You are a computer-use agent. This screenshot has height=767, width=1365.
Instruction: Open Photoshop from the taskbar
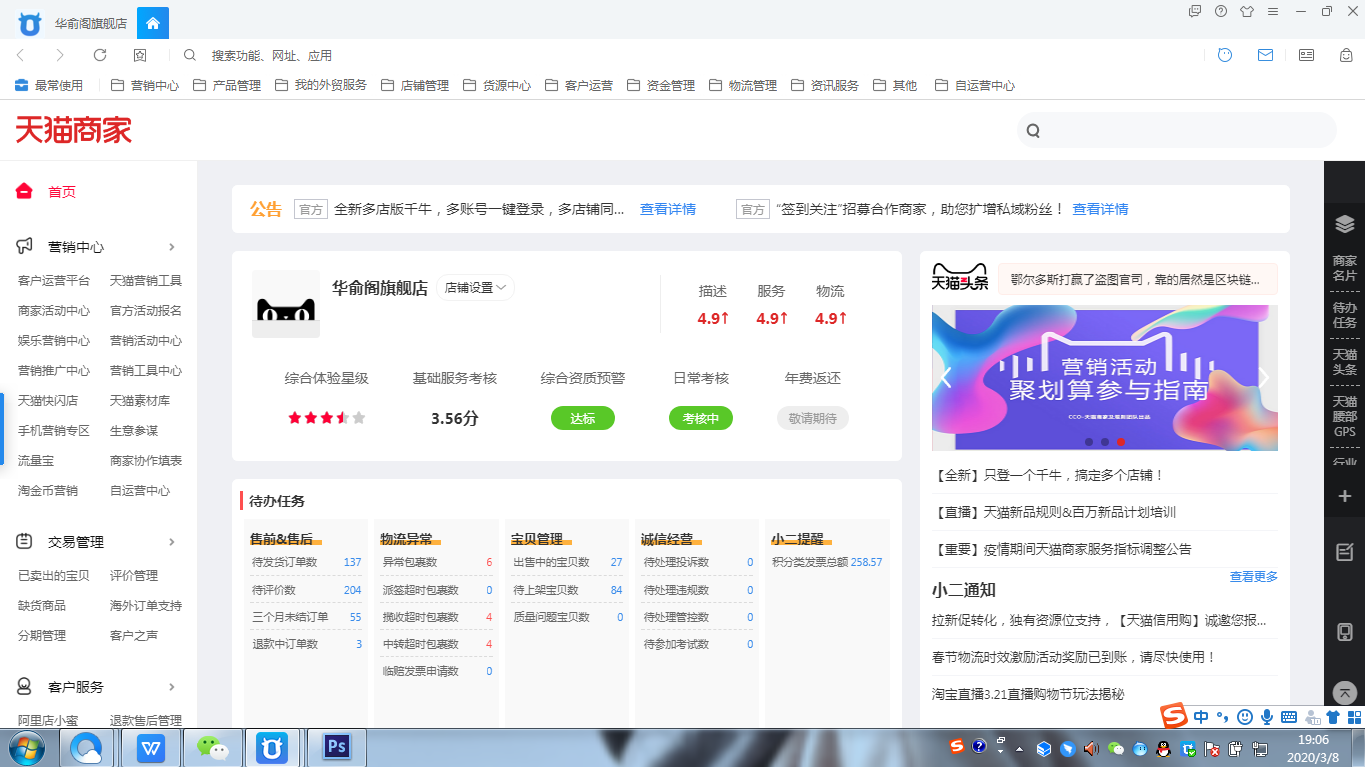(336, 747)
